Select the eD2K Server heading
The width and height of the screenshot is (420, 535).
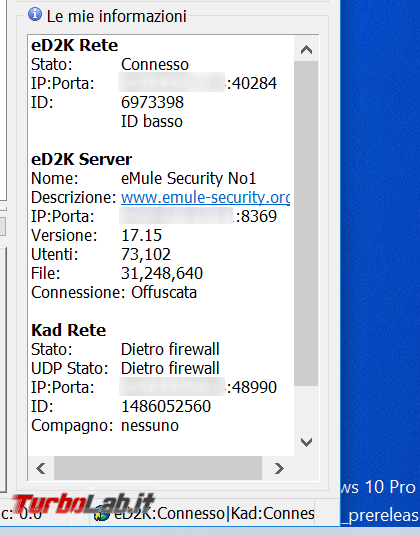(x=82, y=159)
